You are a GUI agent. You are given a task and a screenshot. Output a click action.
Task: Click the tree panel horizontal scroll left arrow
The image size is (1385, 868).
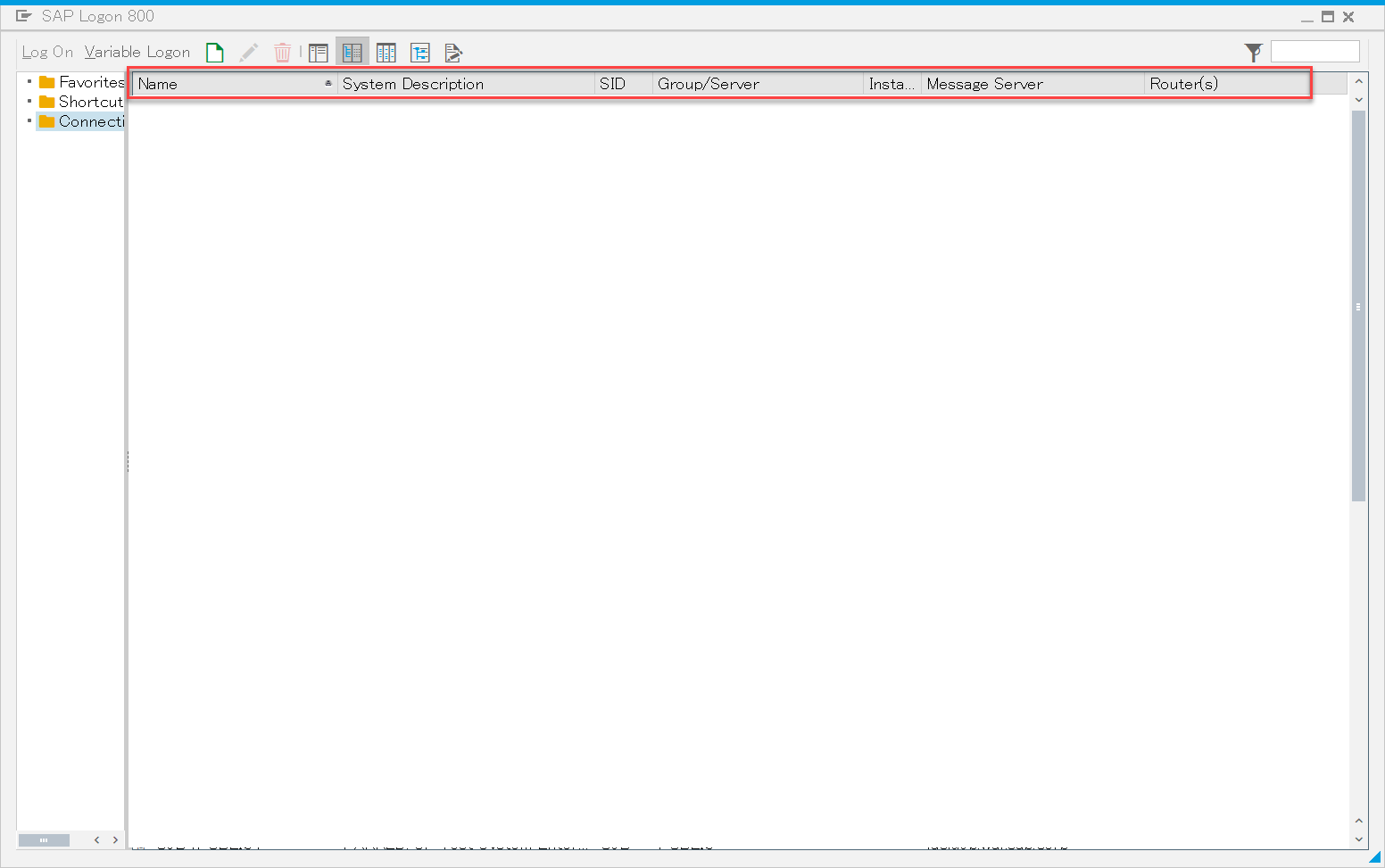click(x=97, y=839)
